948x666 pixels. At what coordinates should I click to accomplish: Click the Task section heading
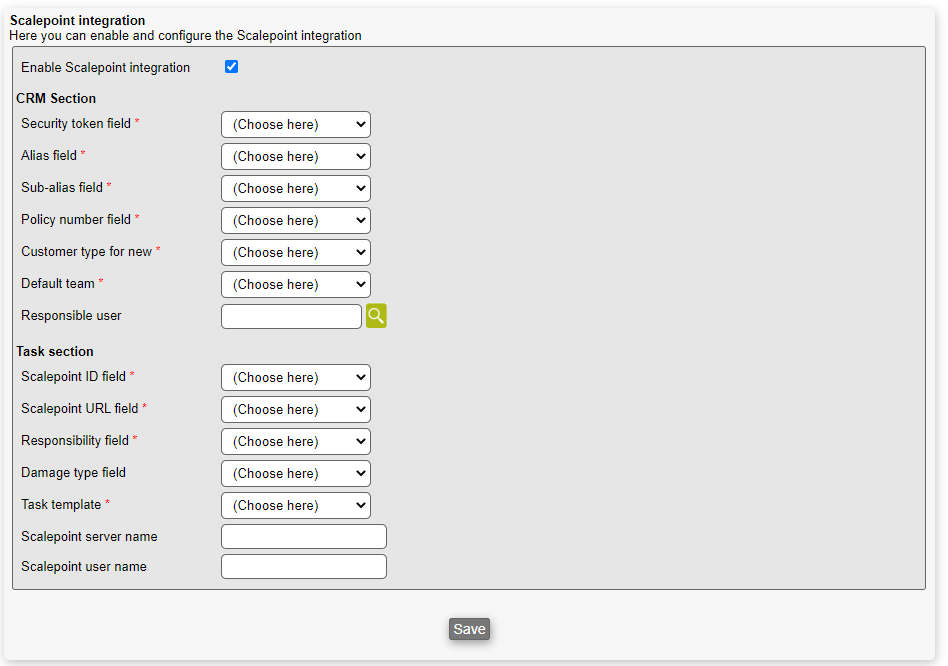pyautogui.click(x=55, y=352)
